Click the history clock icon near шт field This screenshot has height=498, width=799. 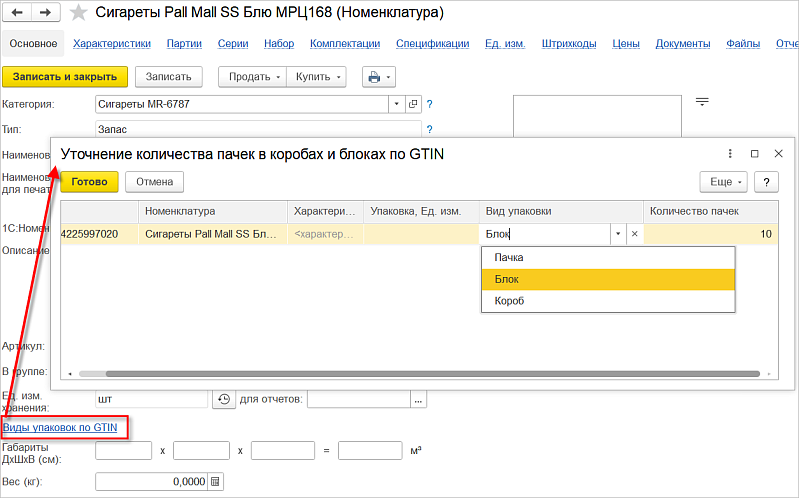pyautogui.click(x=224, y=399)
